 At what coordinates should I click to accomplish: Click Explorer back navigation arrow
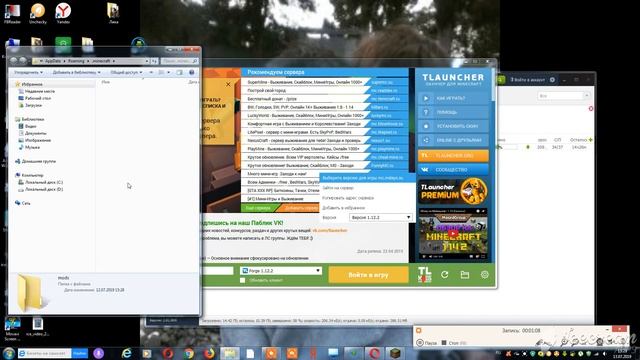(x=14, y=61)
